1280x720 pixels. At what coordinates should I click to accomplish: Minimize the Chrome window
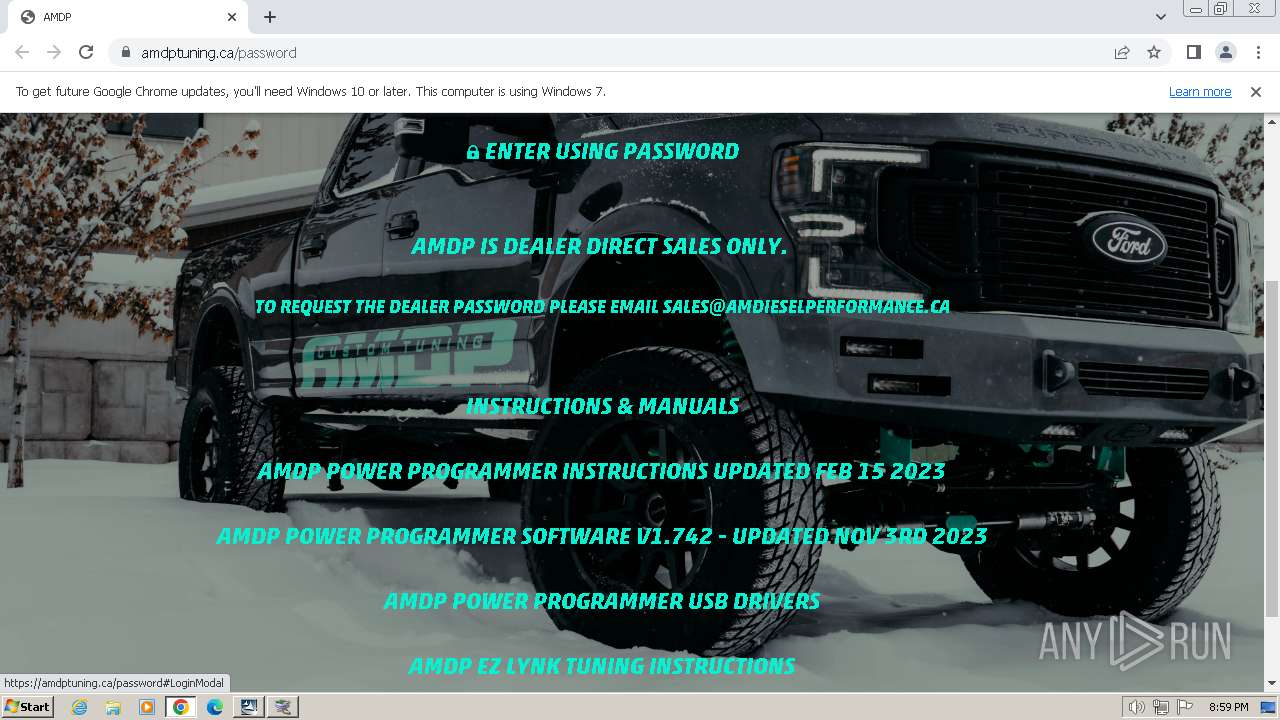[1195, 9]
